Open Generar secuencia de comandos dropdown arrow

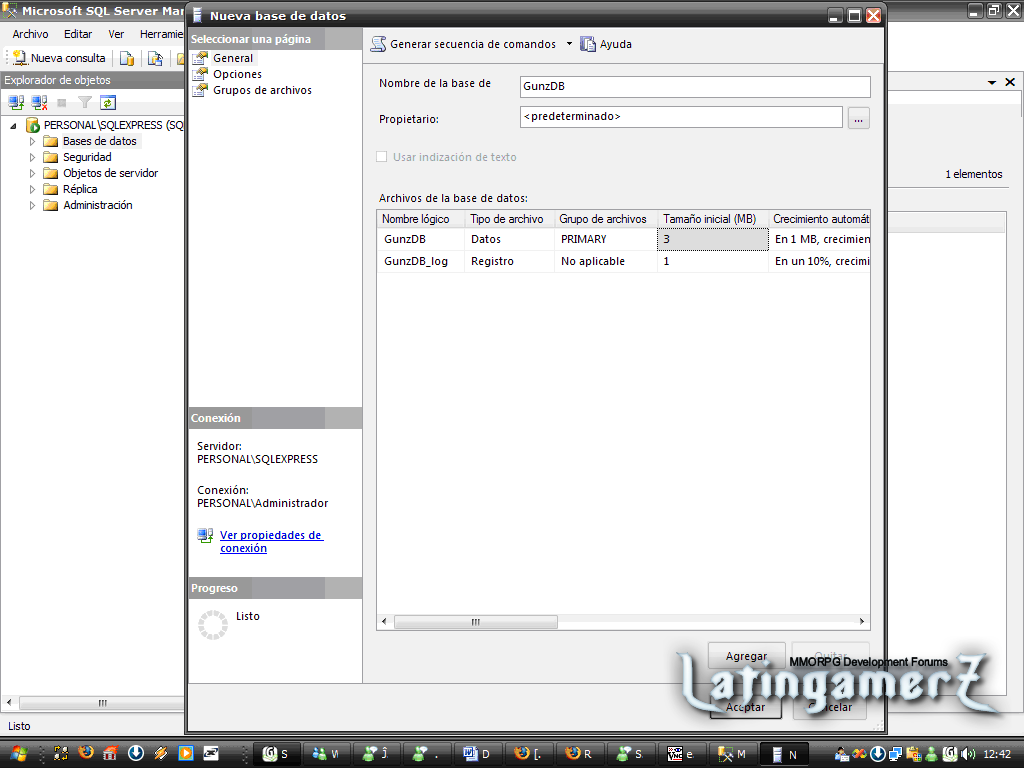pos(569,44)
